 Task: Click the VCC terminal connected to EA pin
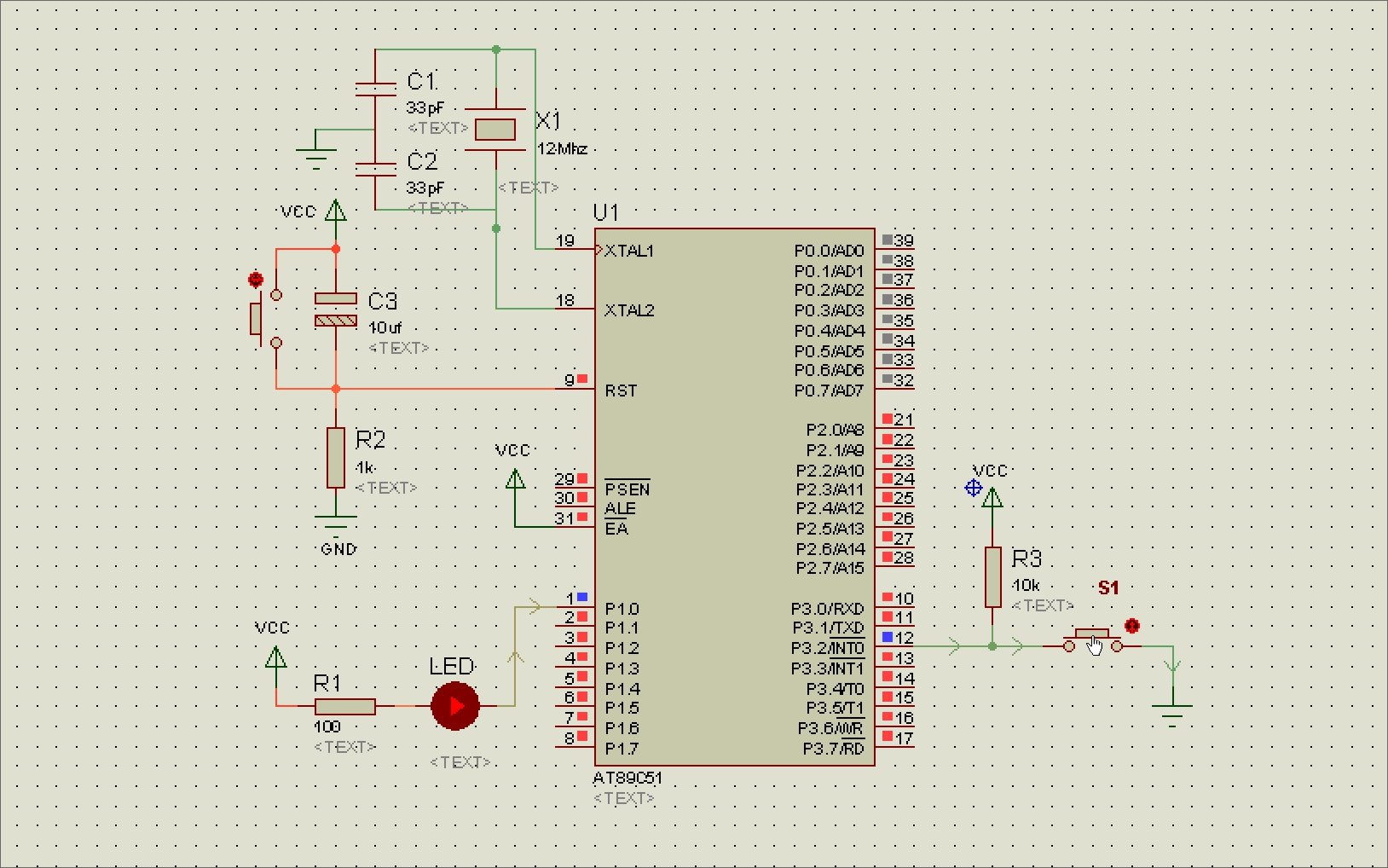point(515,480)
